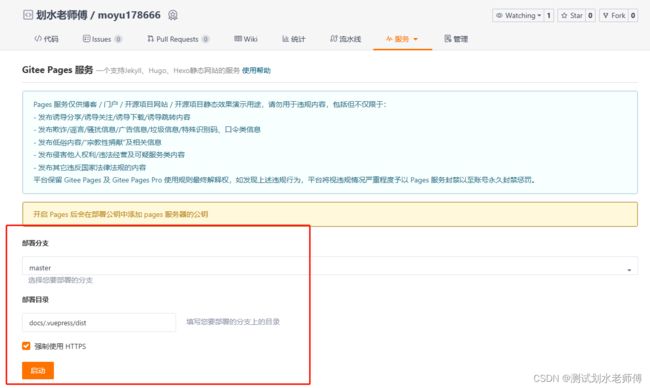This screenshot has width=650, height=388.
Task: Click the 划水老师傅 owner name link
Action: point(62,15)
